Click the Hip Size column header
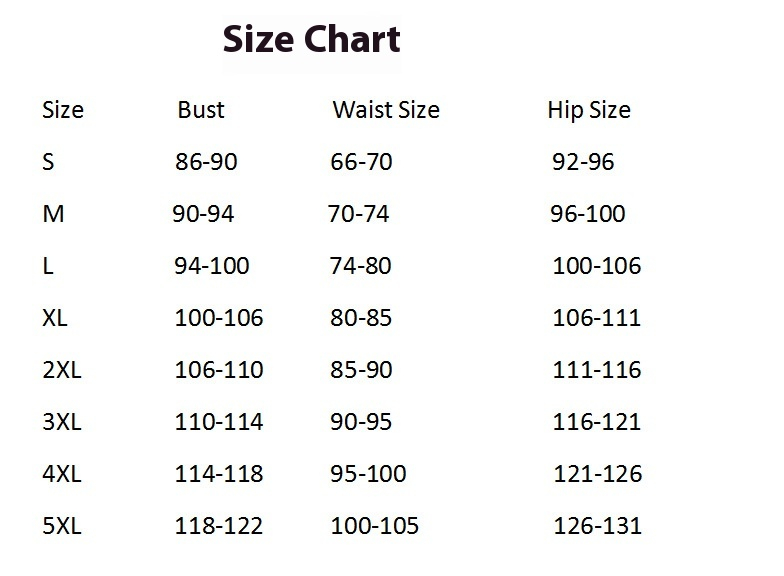 (x=589, y=110)
